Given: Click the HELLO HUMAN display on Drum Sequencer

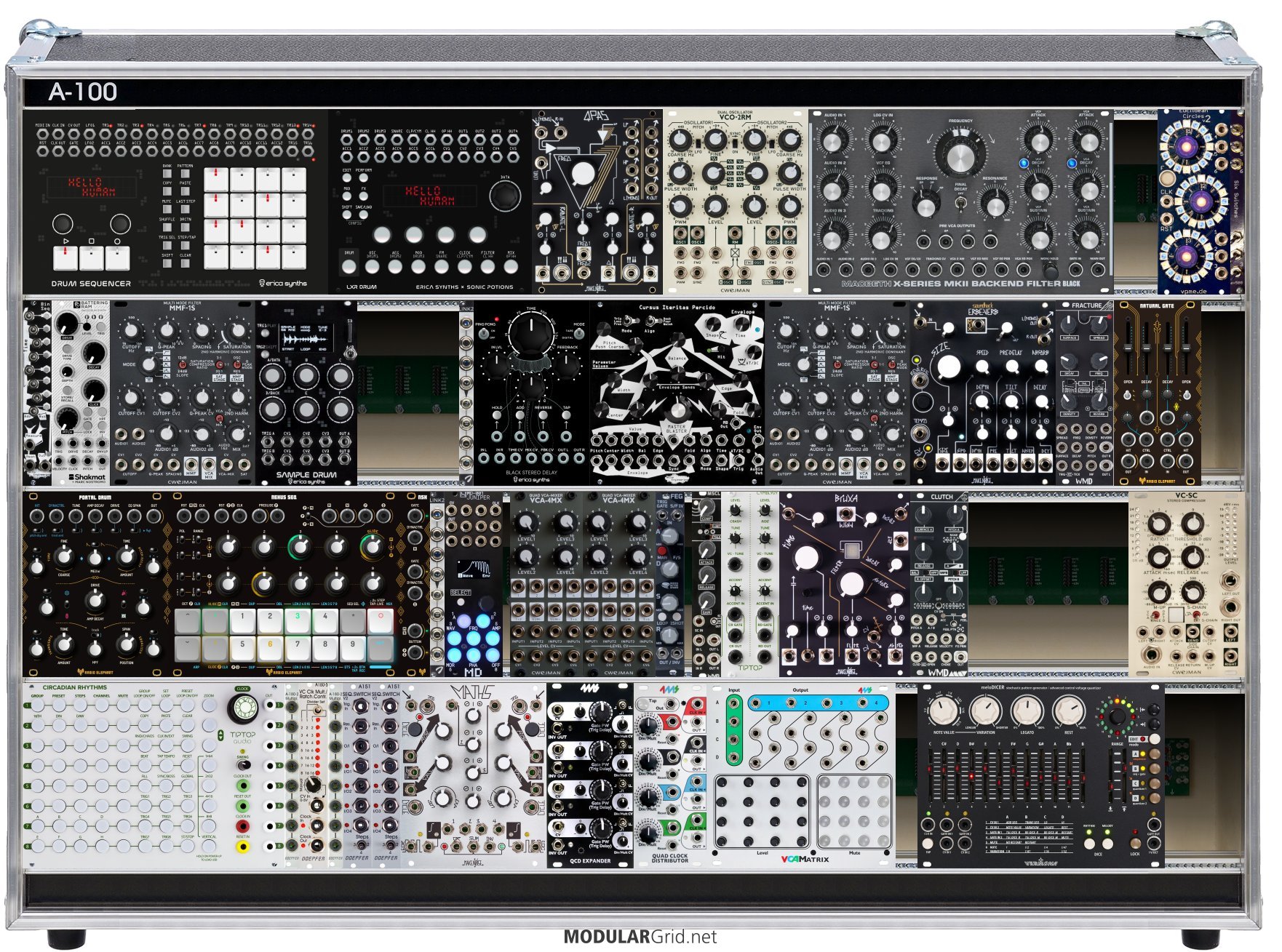Looking at the screenshot, I should pos(92,187).
